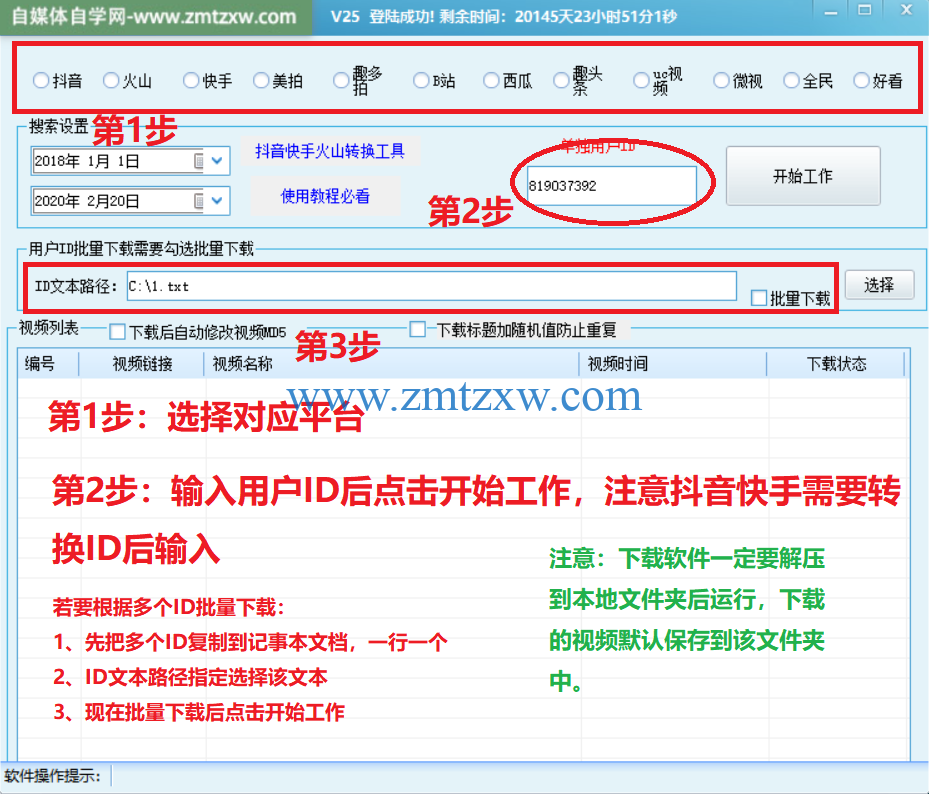Click the 用户ID批量下载需要勾选批量下载 label
Viewport: 929px width, 794px height.
click(141, 248)
